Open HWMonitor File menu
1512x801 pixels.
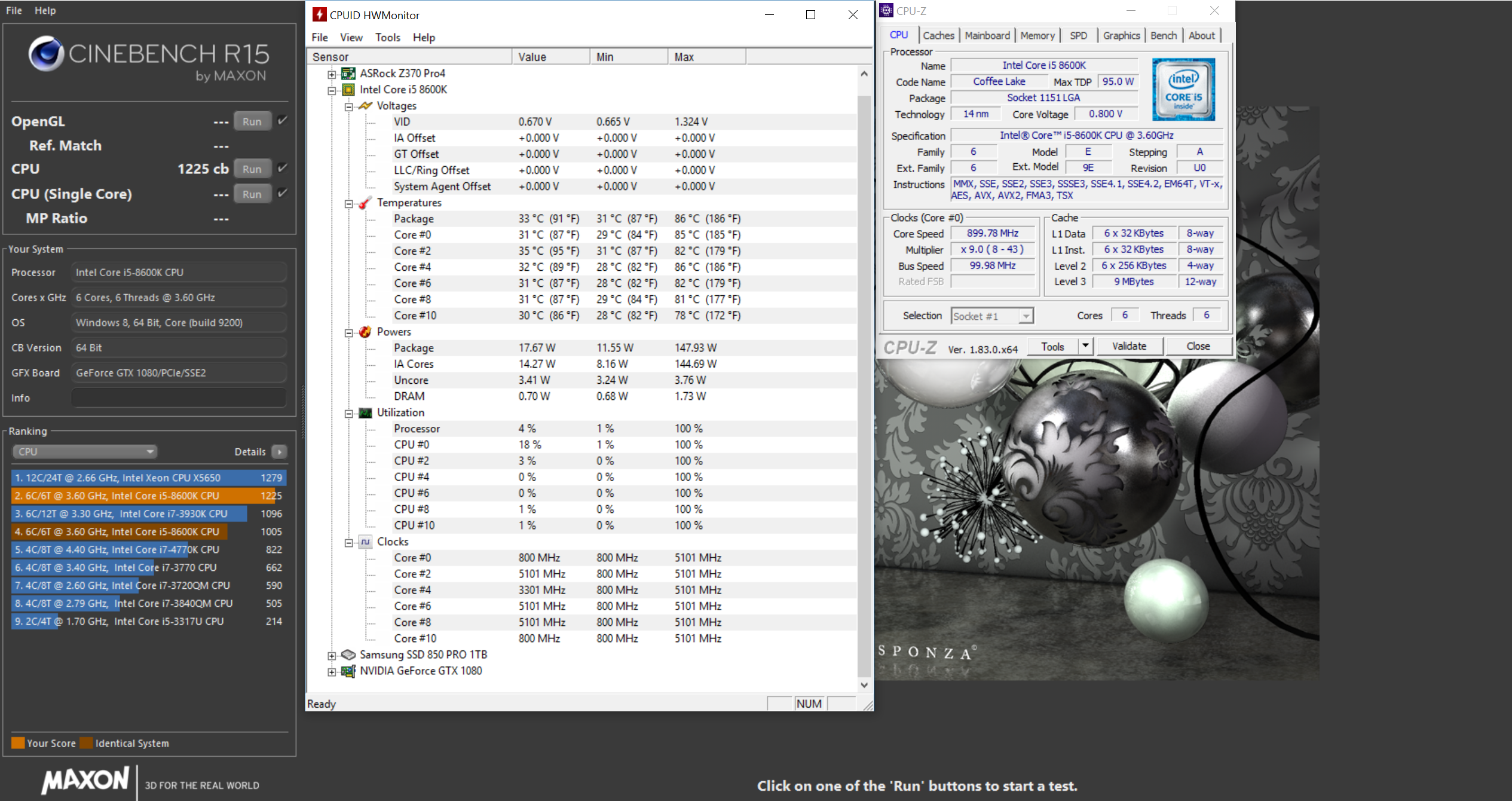[320, 37]
